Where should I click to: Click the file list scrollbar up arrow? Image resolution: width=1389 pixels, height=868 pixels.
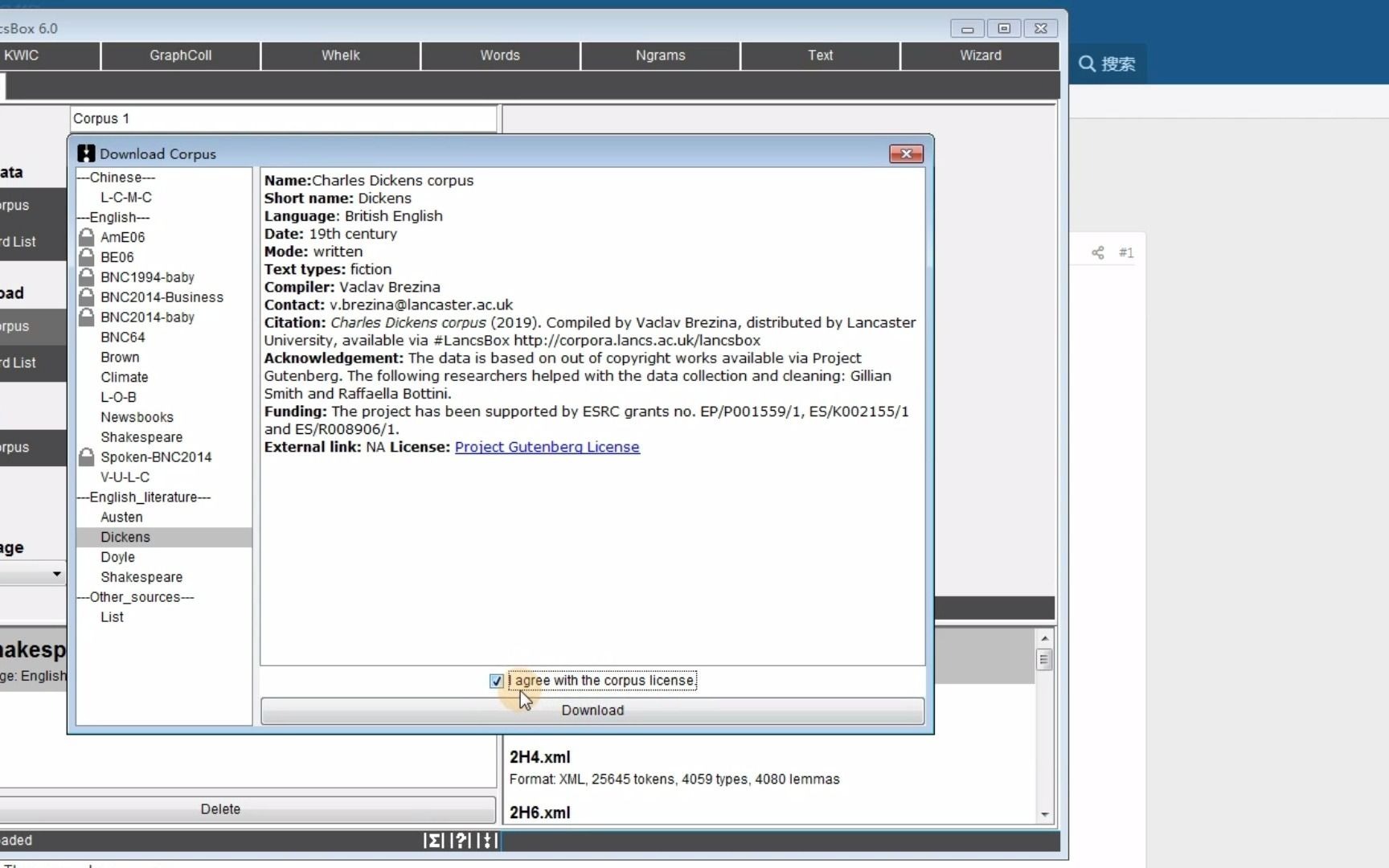point(1044,638)
